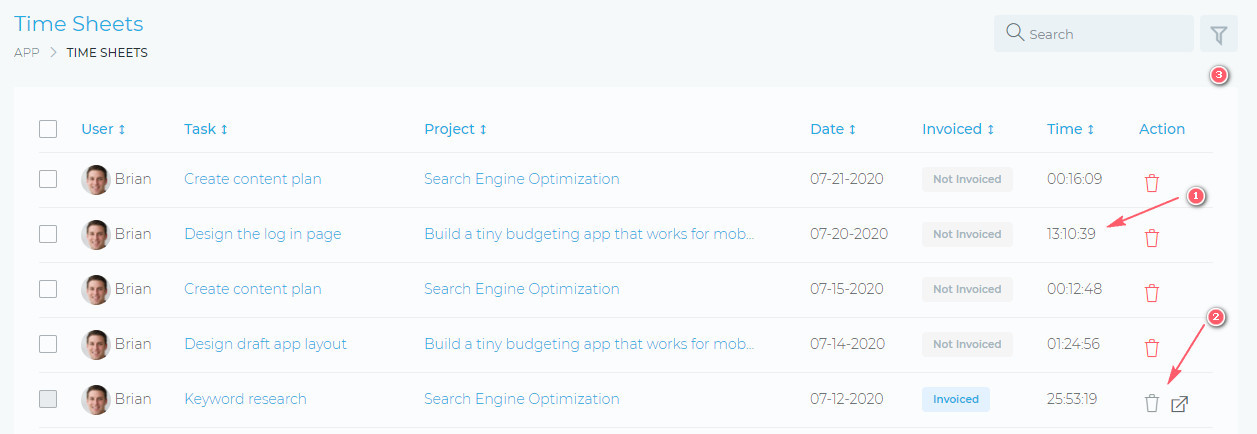Open invoice link icon for Keyword research
Viewport: 1257px width, 434px height.
[x=1180, y=404]
